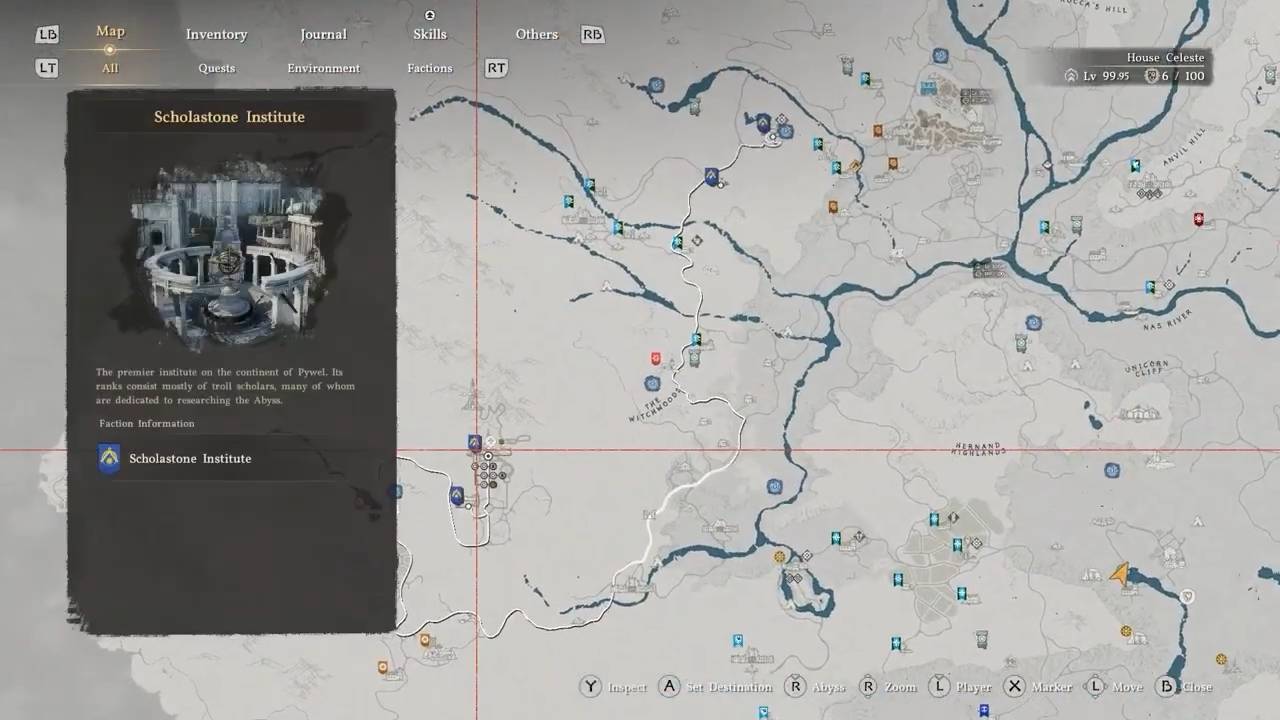Click the LB bumper icon
Image resolution: width=1280 pixels, height=720 pixels.
[47, 35]
